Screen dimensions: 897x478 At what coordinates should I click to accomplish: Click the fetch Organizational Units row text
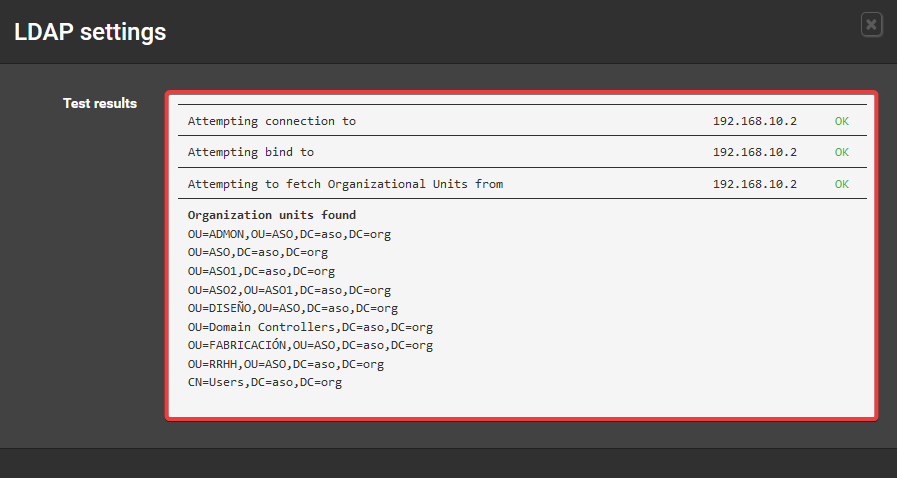point(345,184)
